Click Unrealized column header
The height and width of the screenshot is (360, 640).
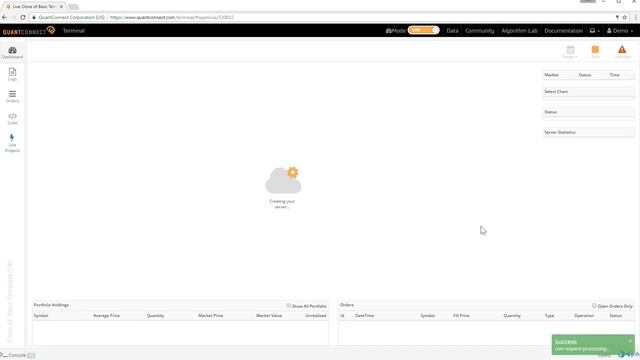pyautogui.click(x=316, y=316)
